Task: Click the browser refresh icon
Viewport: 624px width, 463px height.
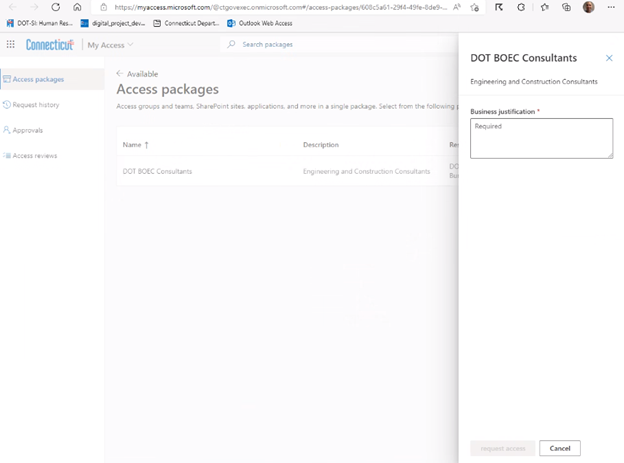Action: click(x=55, y=7)
